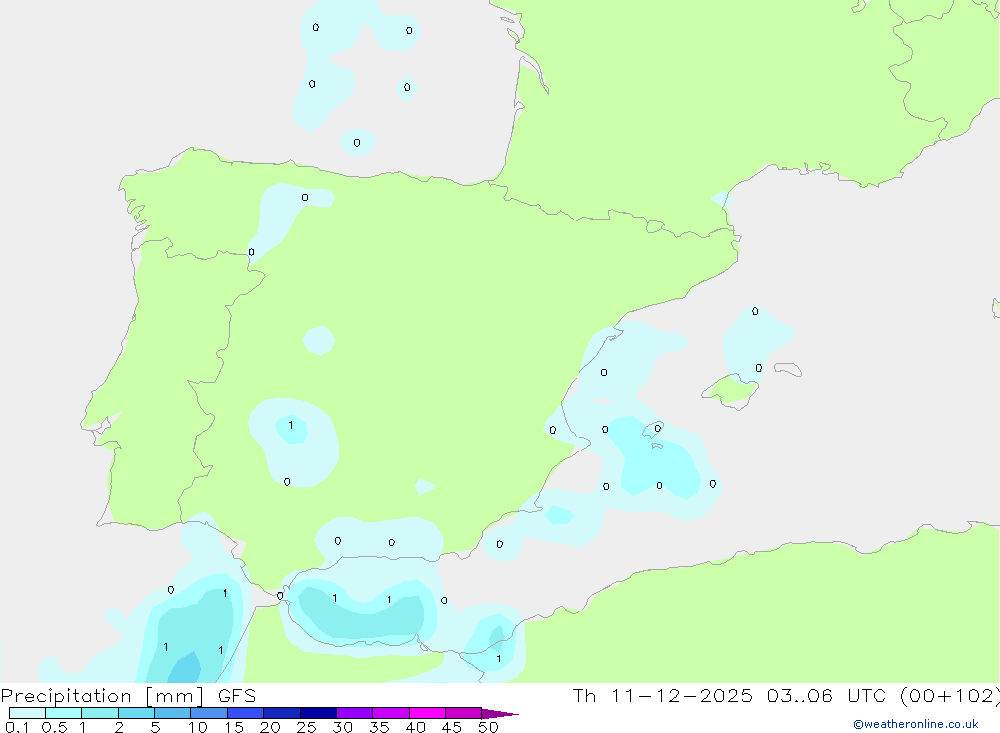
Task: Click the legend swatch between 1 and 2
Action: [99, 713]
